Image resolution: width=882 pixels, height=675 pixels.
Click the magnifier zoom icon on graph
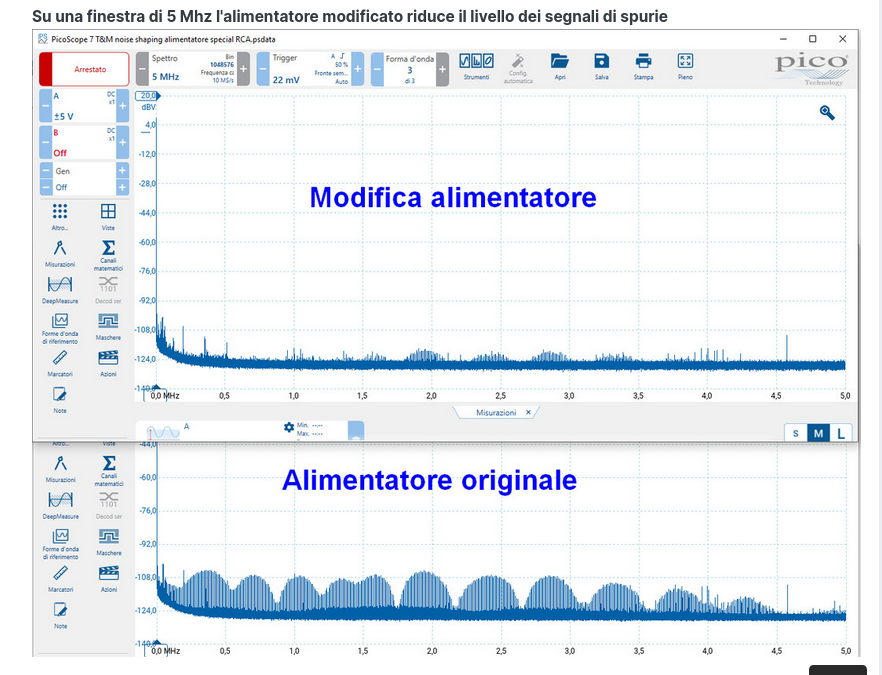point(827,113)
